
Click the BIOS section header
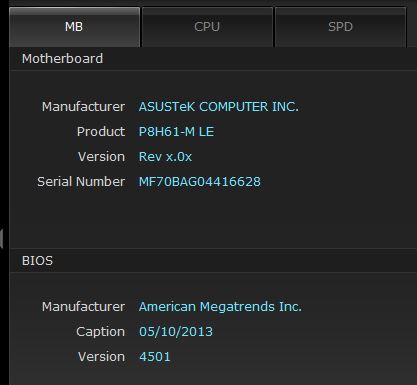pyautogui.click(x=37, y=261)
